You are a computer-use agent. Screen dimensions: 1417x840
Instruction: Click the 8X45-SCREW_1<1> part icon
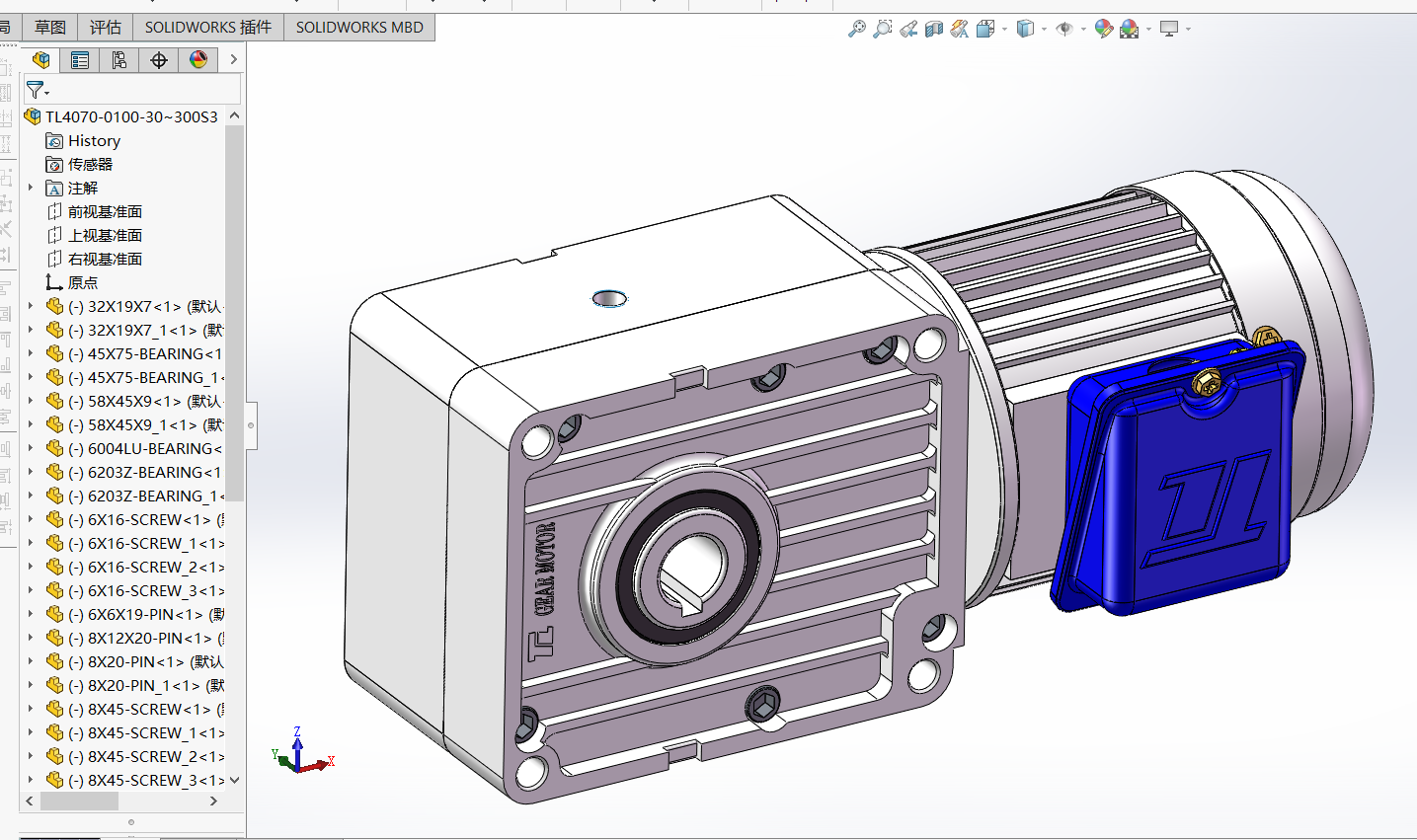coord(55,732)
